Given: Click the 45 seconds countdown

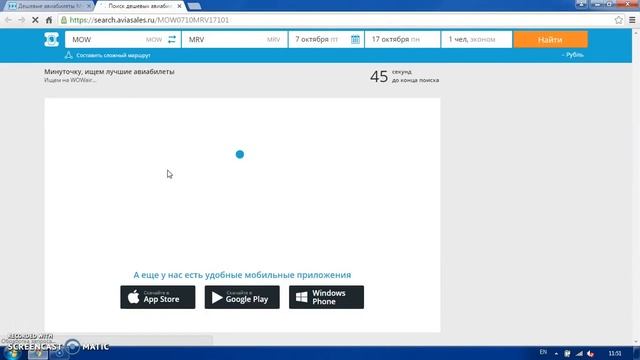Looking at the screenshot, I should (x=379, y=76).
